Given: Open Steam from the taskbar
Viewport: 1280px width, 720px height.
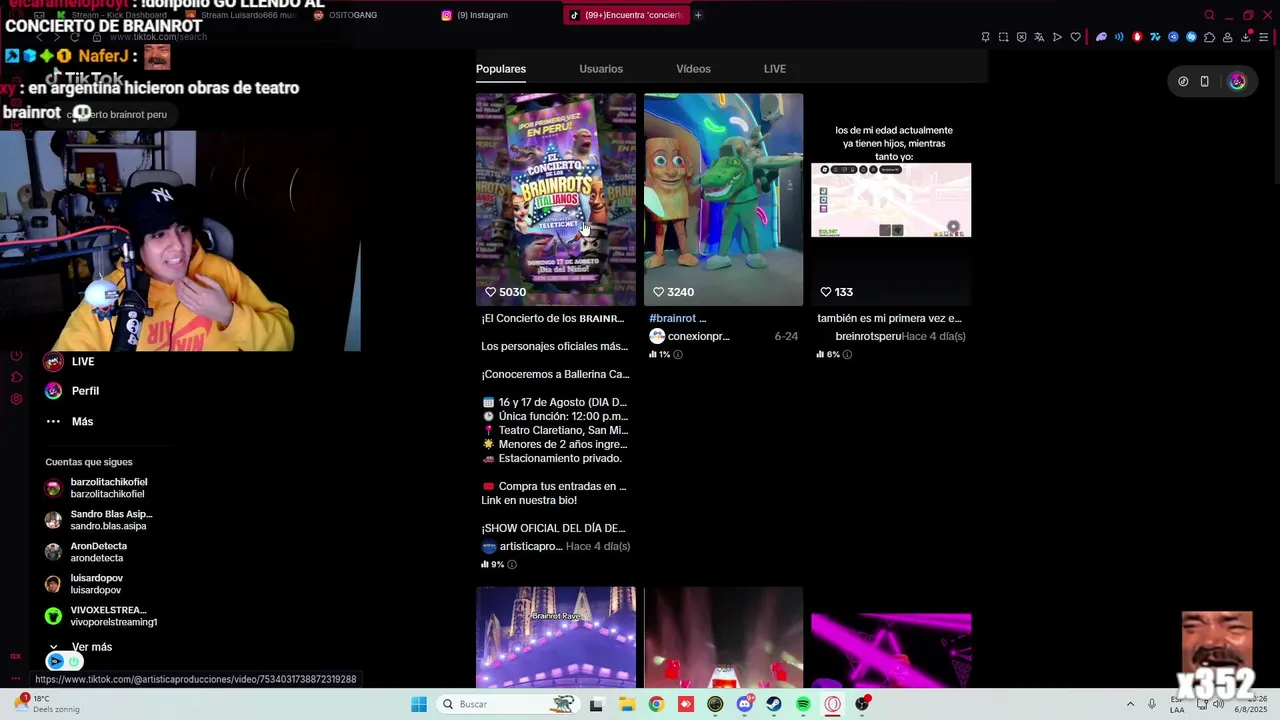Looking at the screenshot, I should coord(774,704).
